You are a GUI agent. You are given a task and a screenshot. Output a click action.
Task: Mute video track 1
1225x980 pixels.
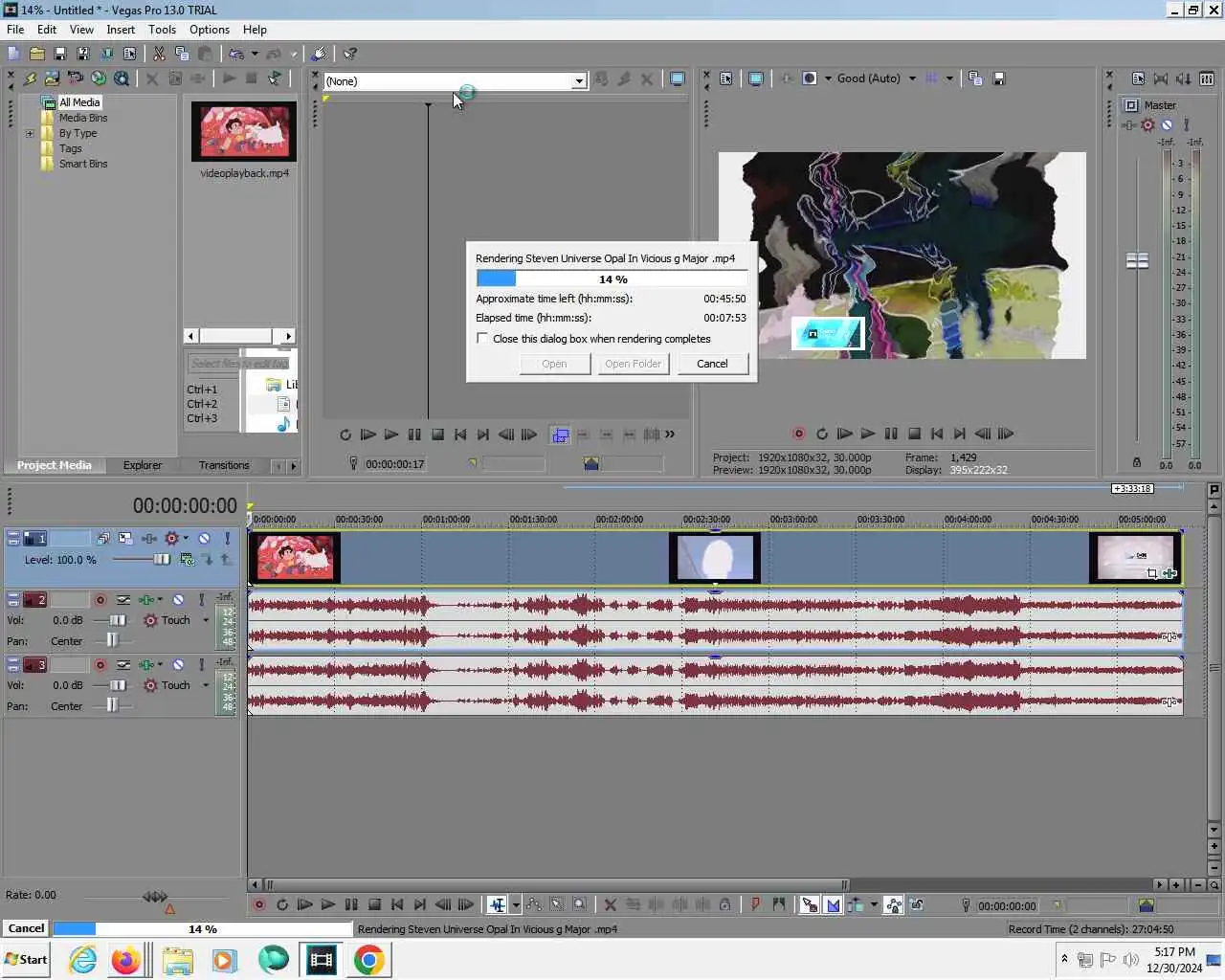click(204, 539)
